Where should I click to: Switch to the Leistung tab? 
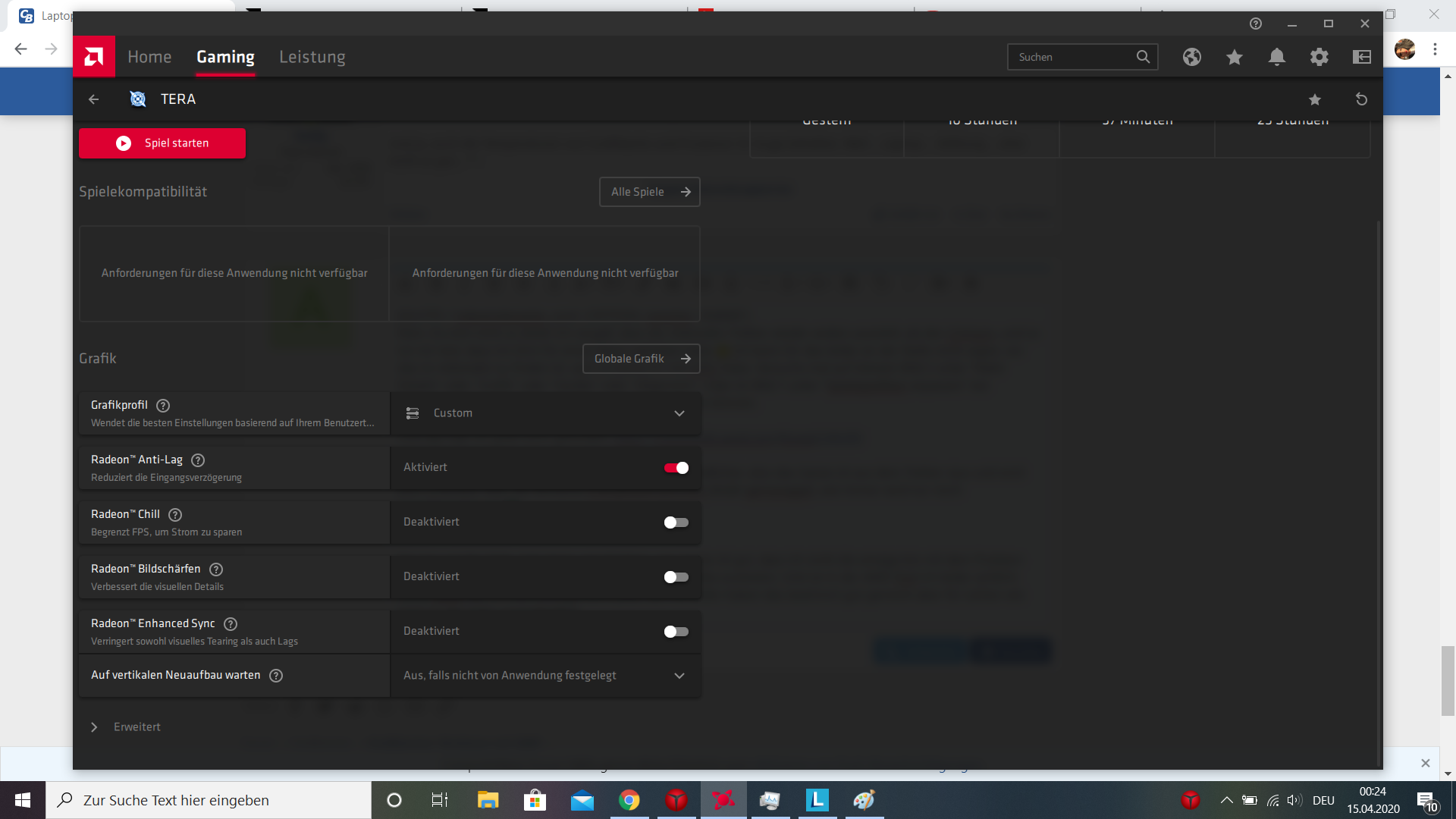[x=312, y=57]
